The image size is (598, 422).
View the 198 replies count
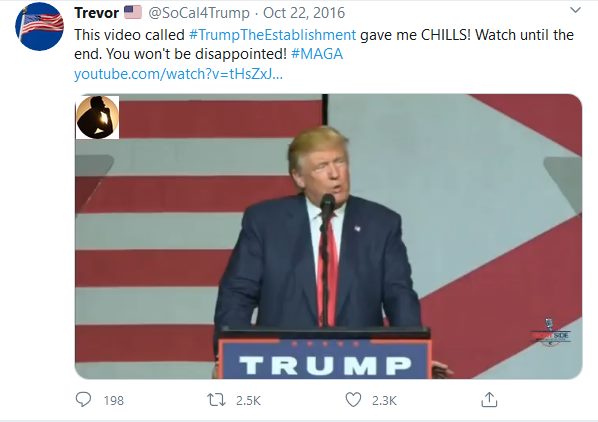point(114,400)
